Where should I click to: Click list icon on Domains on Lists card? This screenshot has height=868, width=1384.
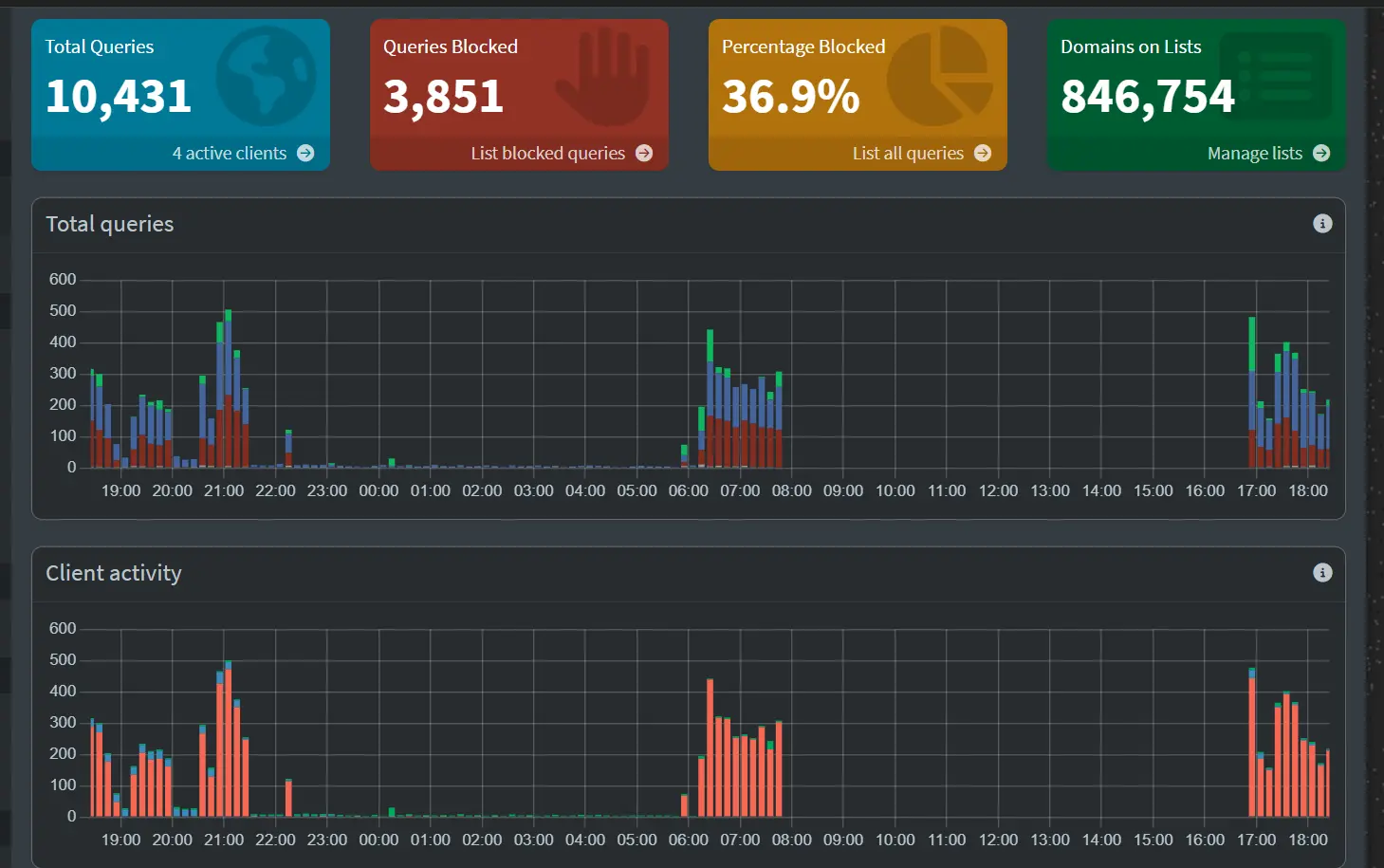[1276, 76]
